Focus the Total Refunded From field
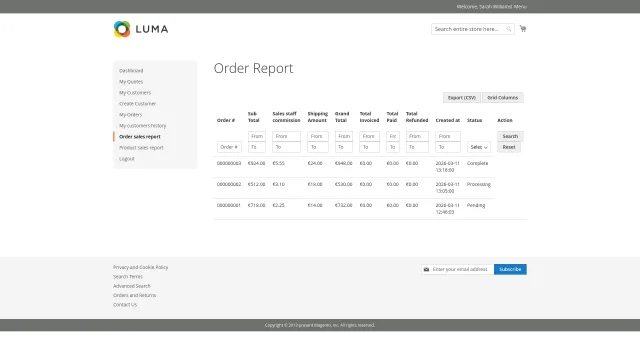Image resolution: width=640 pixels, height=360 pixels. click(x=417, y=136)
